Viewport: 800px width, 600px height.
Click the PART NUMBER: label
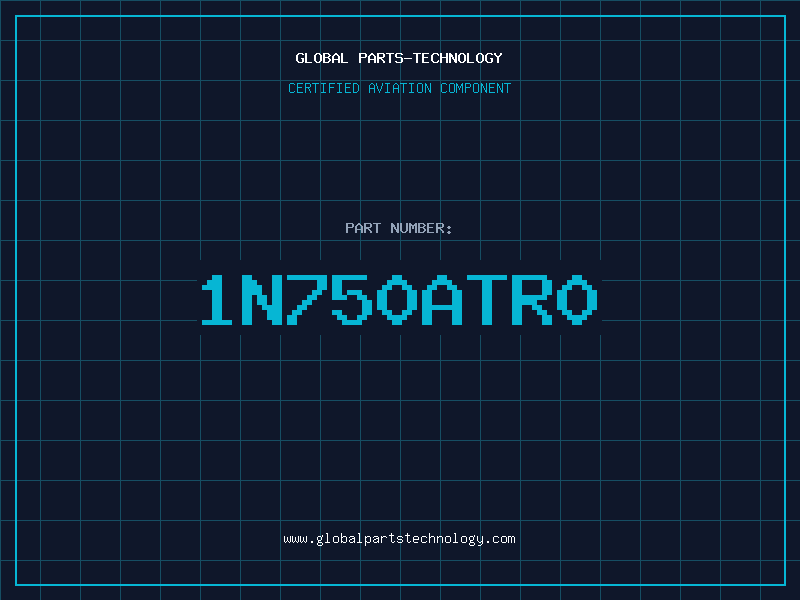click(x=399, y=228)
